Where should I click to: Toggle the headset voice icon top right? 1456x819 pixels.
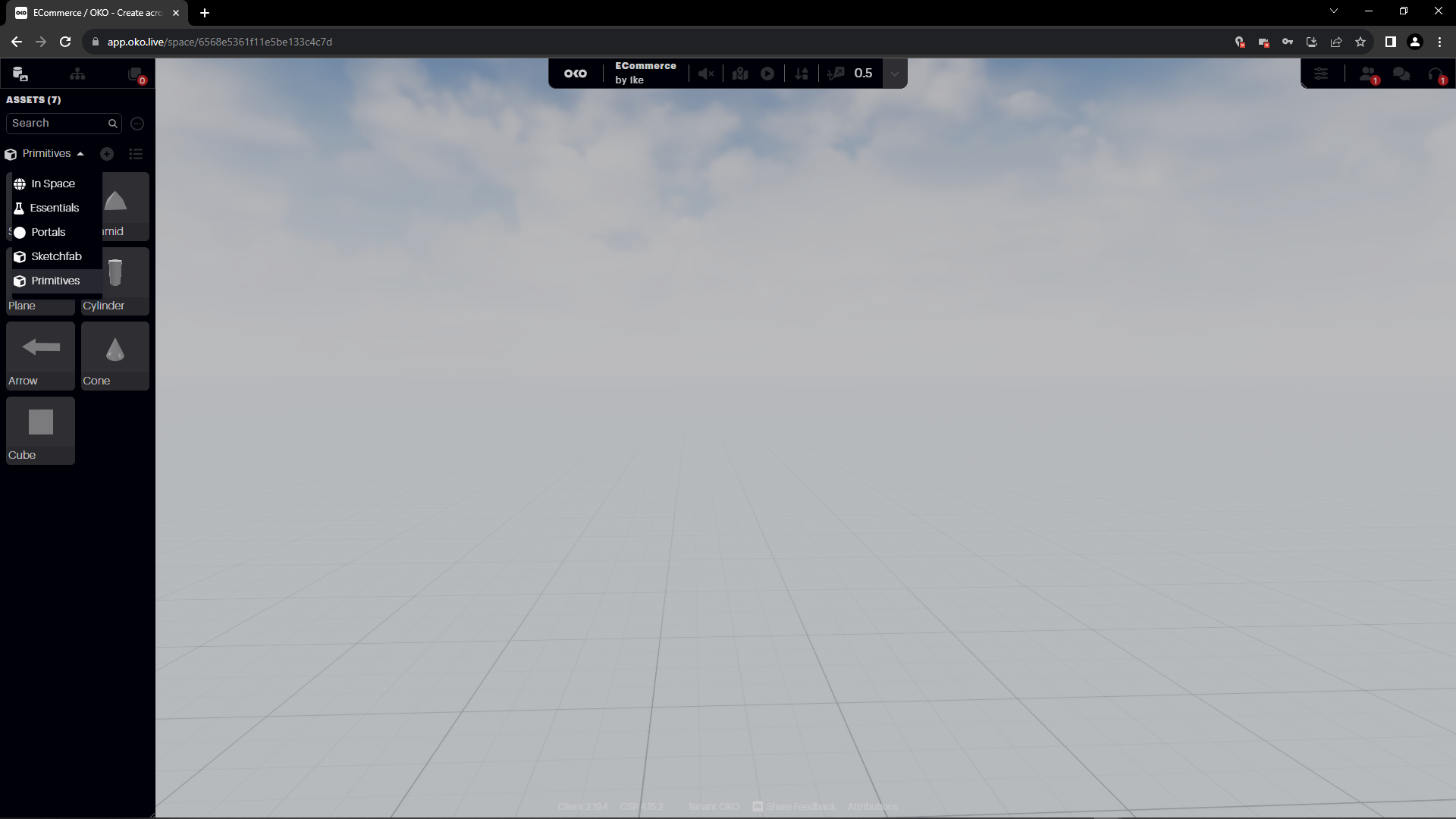click(1436, 74)
